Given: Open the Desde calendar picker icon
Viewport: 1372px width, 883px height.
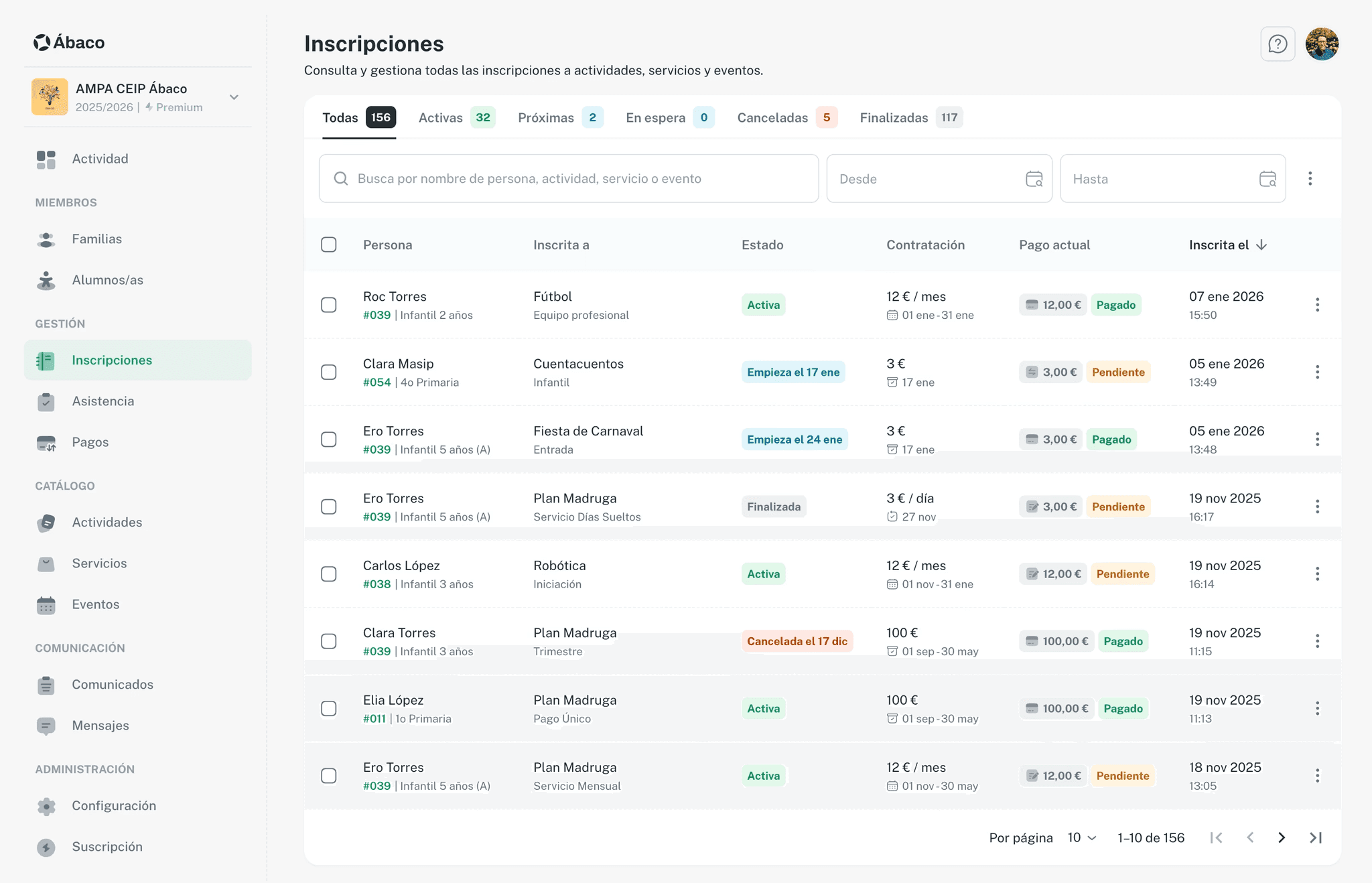Looking at the screenshot, I should (1034, 179).
